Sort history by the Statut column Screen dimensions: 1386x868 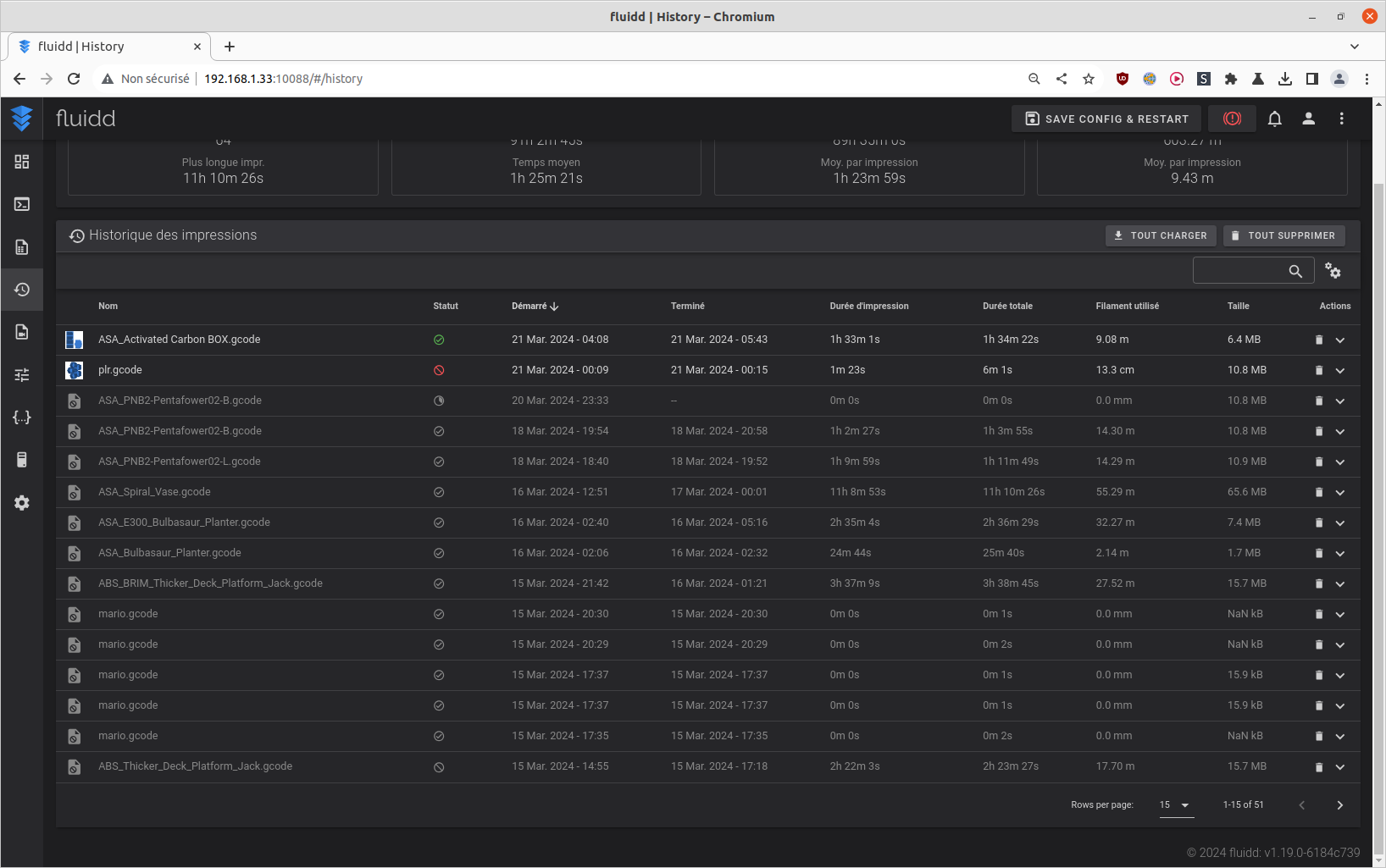tap(446, 307)
